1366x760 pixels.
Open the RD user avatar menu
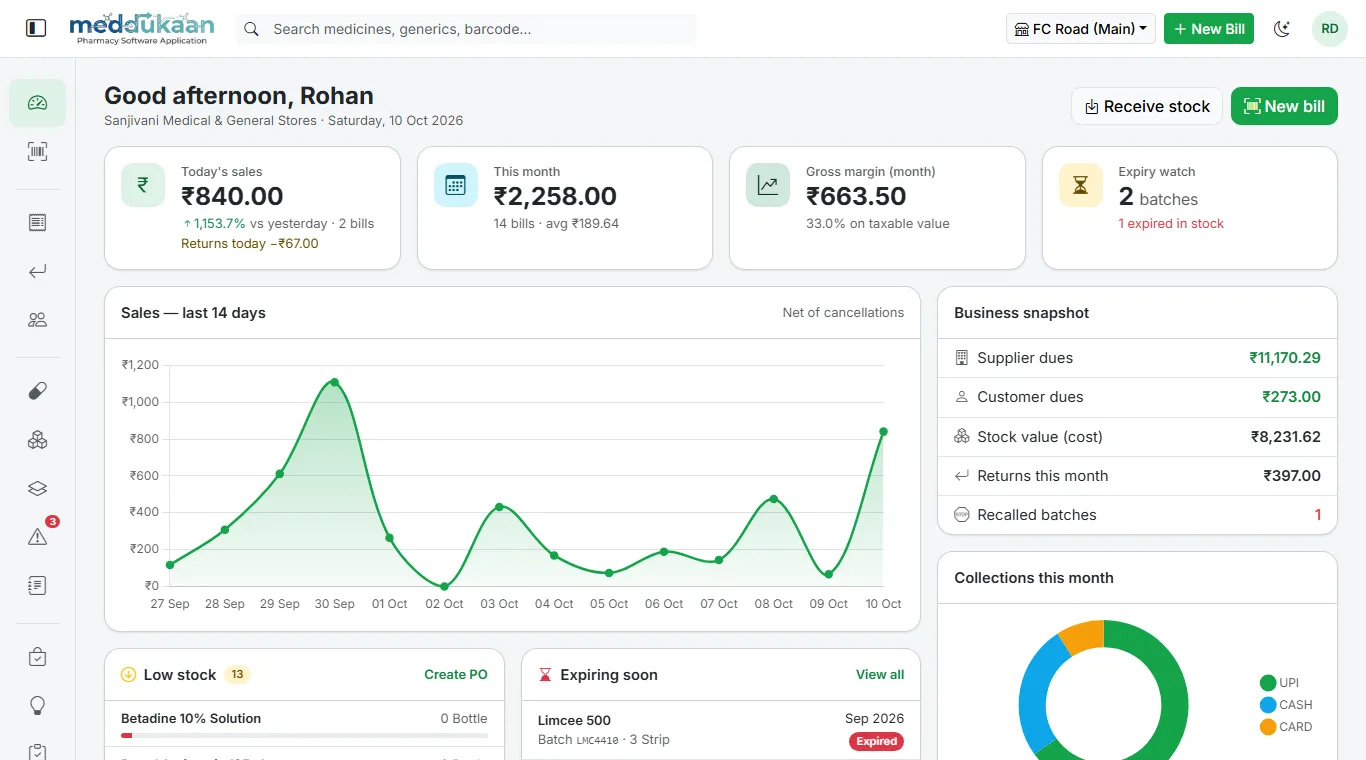point(1330,29)
